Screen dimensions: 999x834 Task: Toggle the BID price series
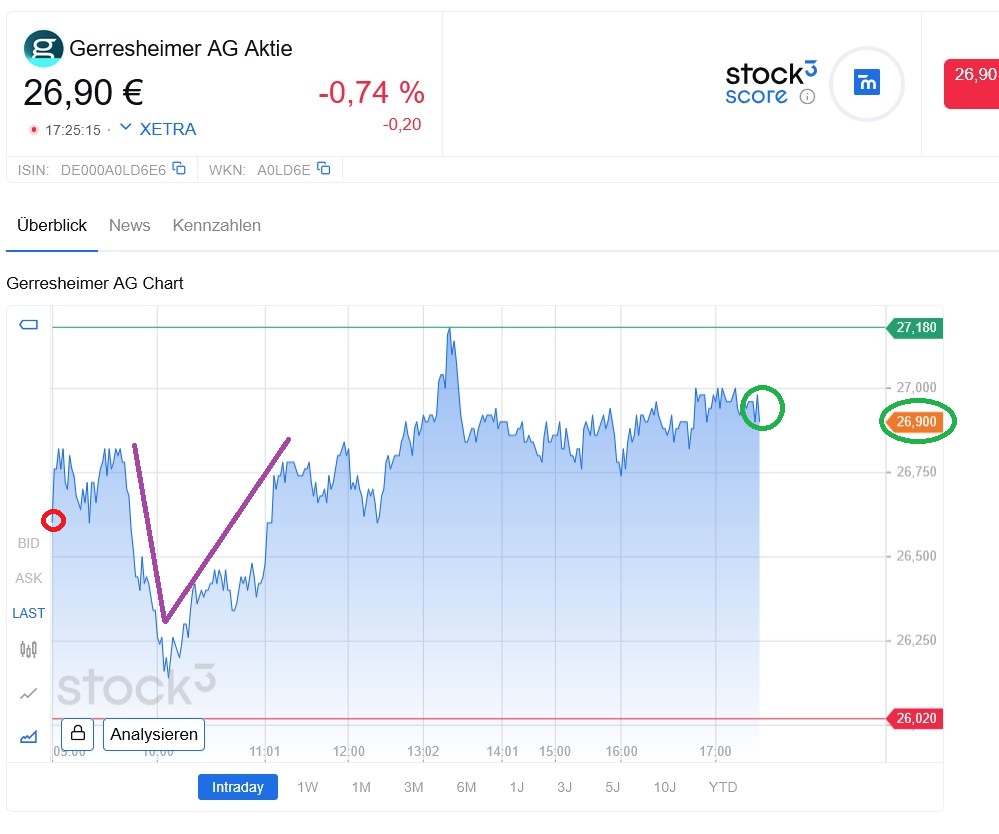tap(29, 543)
